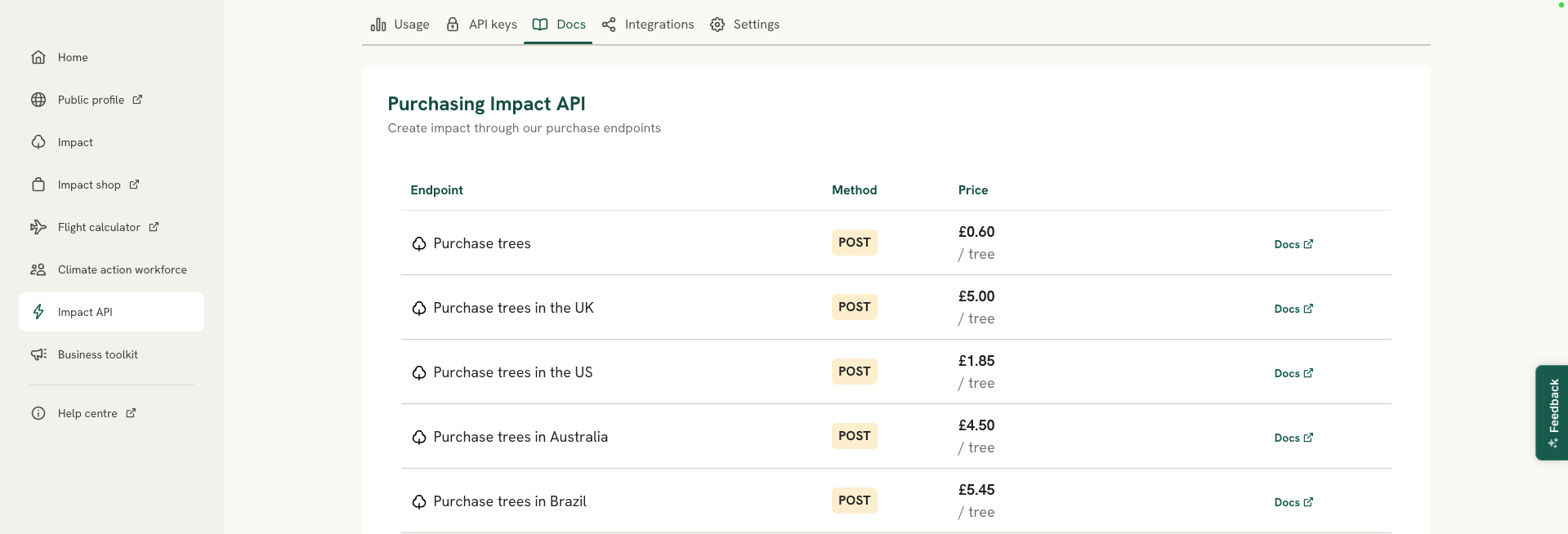Go to the Integrations tab

pyautogui.click(x=648, y=24)
